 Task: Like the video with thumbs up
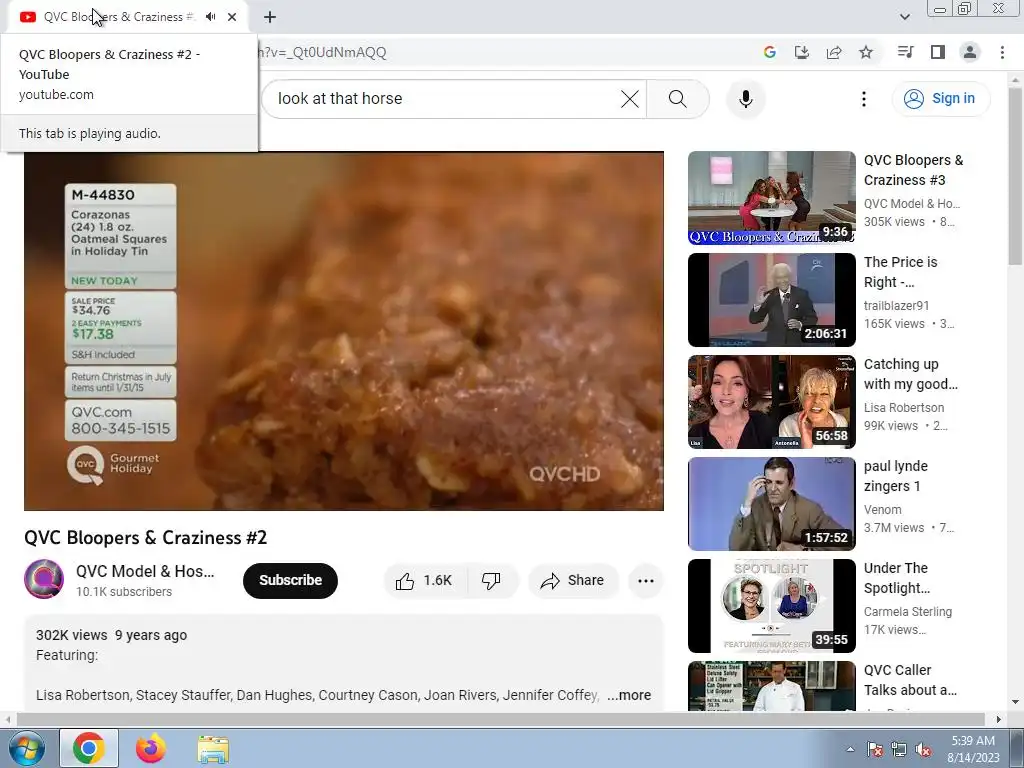pyautogui.click(x=424, y=581)
